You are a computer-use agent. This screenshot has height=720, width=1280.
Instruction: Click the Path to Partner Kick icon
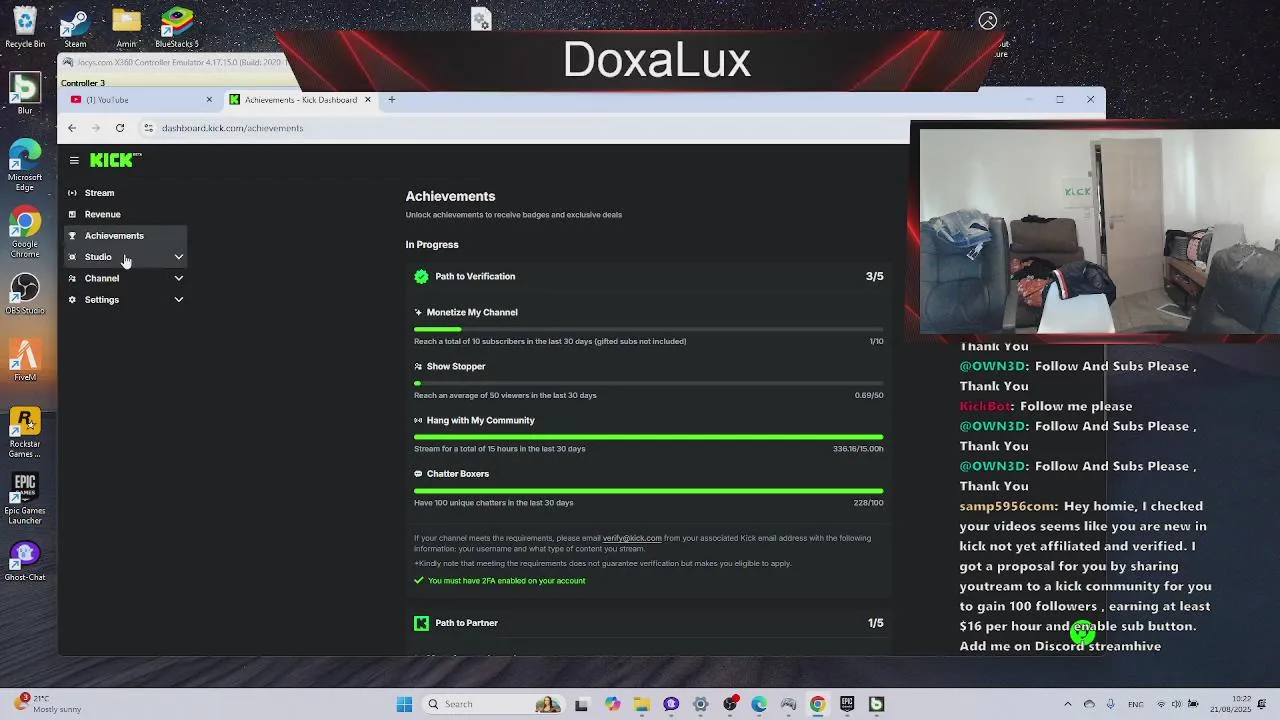421,623
